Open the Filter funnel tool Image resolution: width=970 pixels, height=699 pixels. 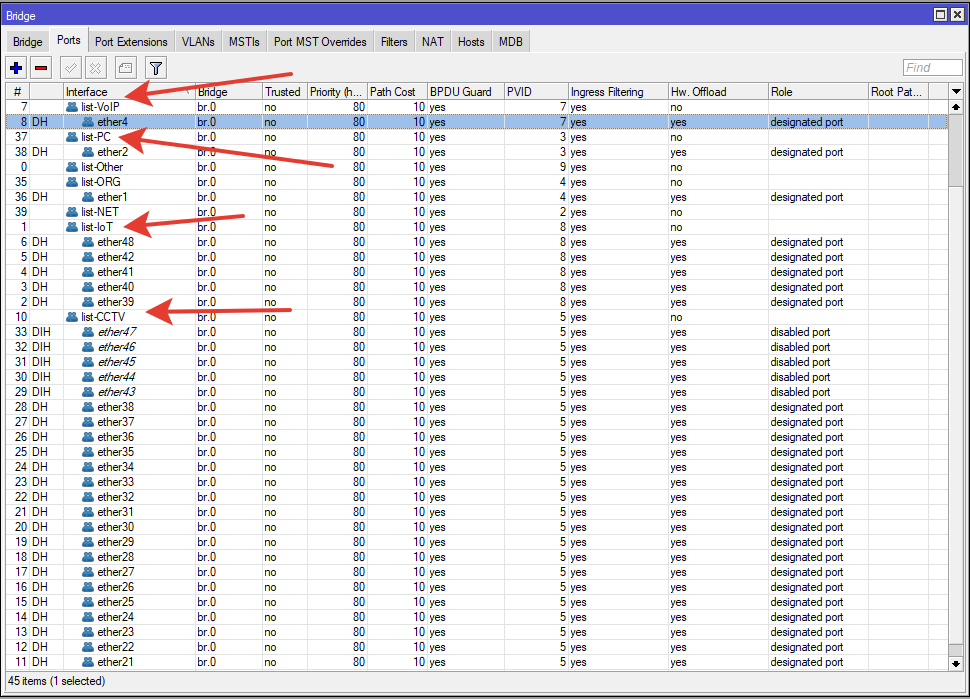pos(156,68)
